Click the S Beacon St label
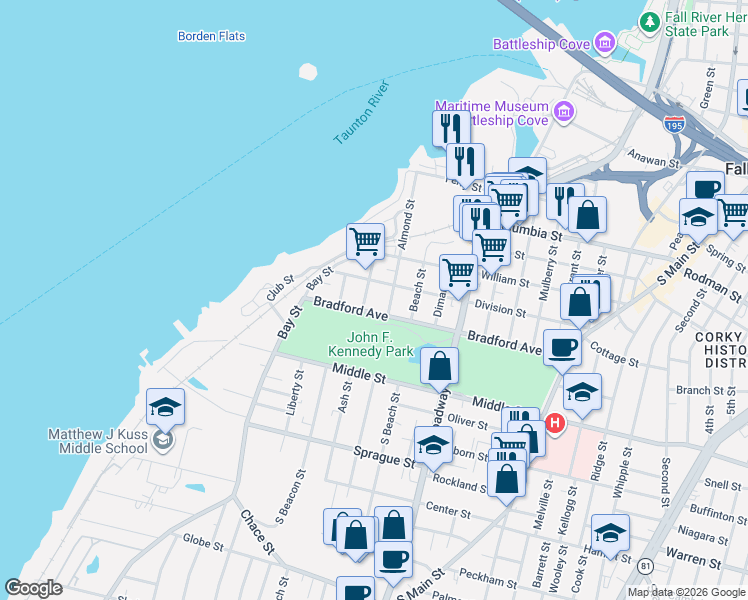 click(291, 497)
